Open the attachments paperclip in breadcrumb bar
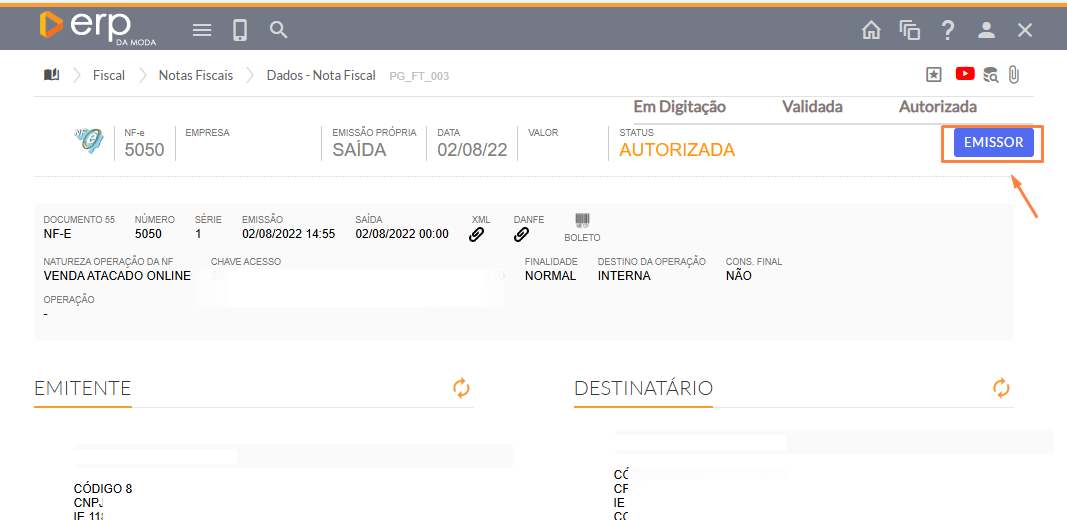This screenshot has width=1067, height=520. click(x=1013, y=74)
